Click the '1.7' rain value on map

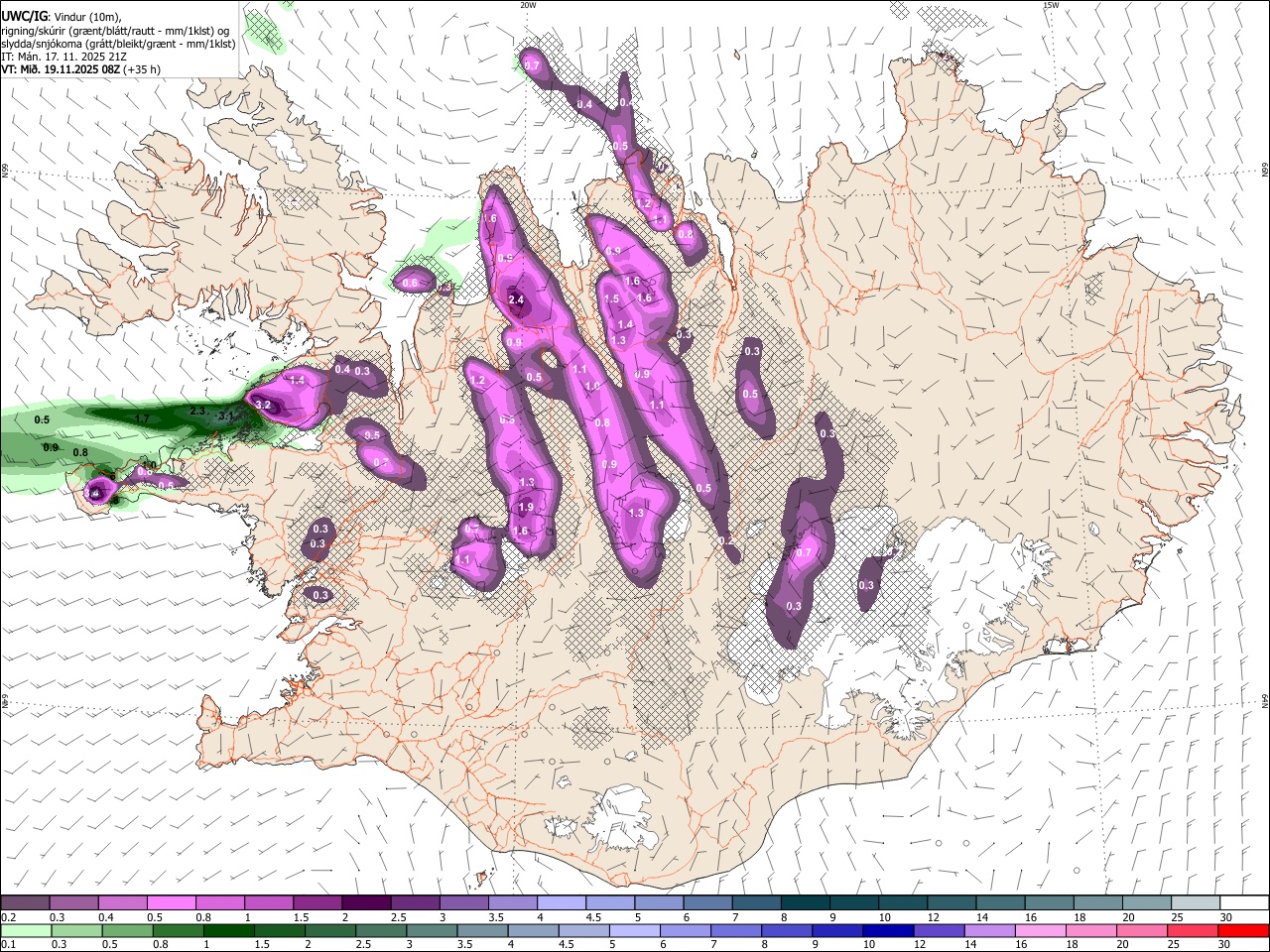(142, 419)
